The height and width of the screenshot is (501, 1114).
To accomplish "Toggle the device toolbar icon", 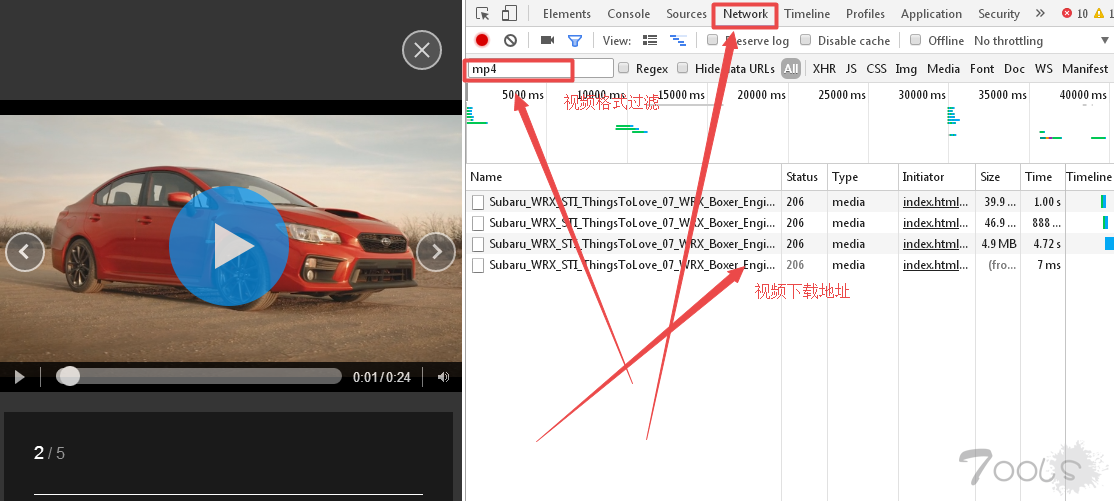I will tap(509, 14).
